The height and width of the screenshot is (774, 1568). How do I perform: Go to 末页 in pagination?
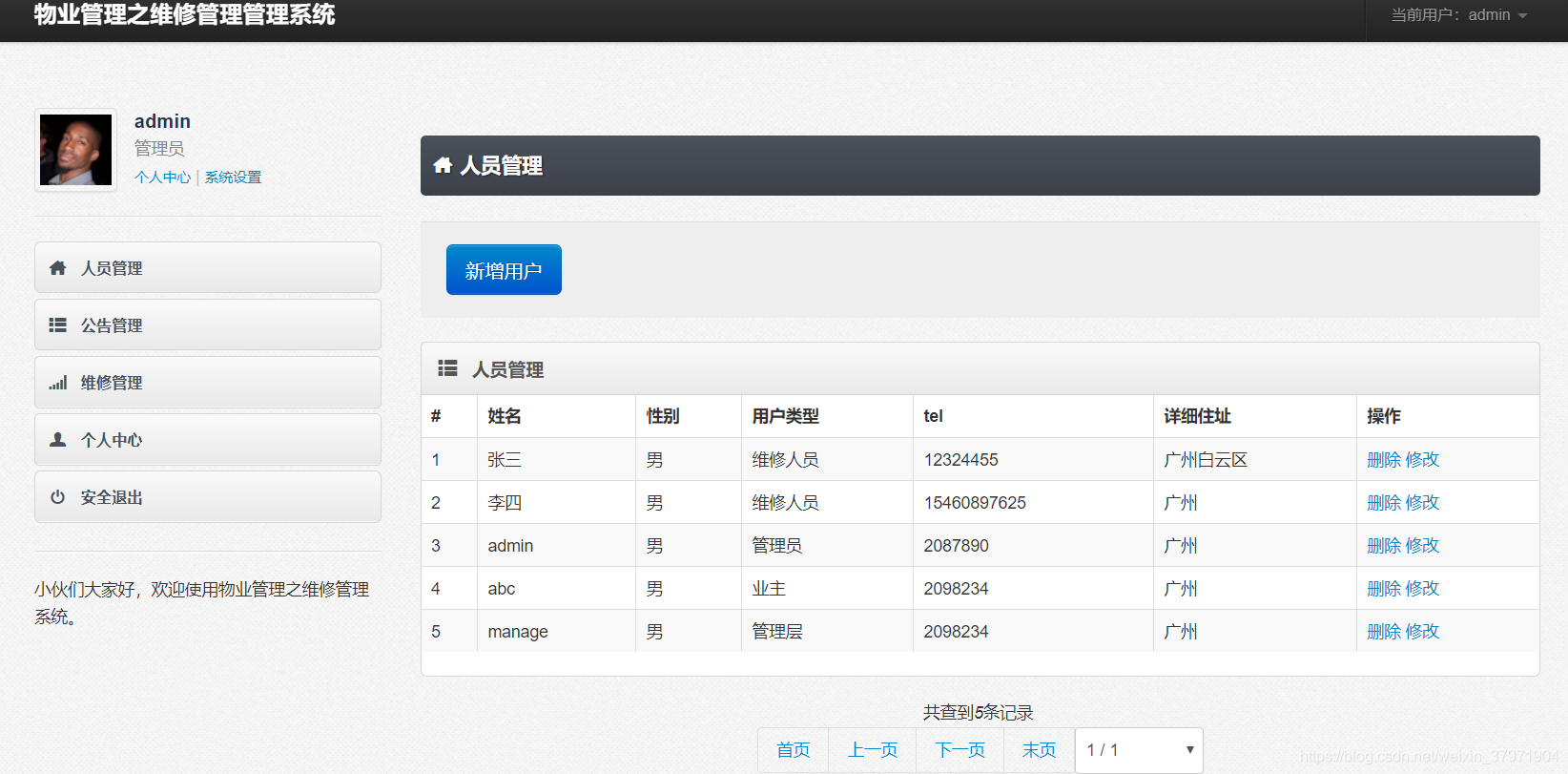click(x=1040, y=750)
